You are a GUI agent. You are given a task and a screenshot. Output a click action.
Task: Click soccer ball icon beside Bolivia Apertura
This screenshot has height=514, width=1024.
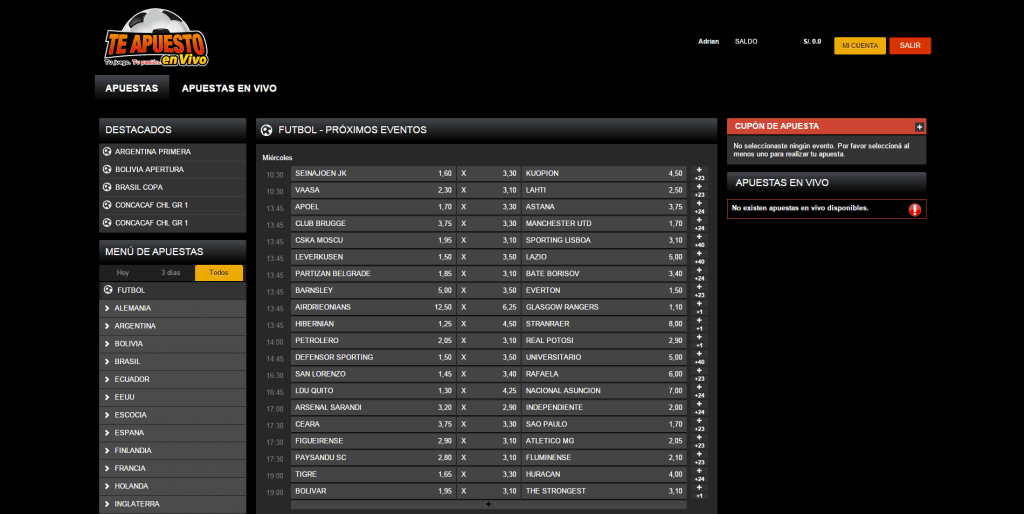(107, 169)
